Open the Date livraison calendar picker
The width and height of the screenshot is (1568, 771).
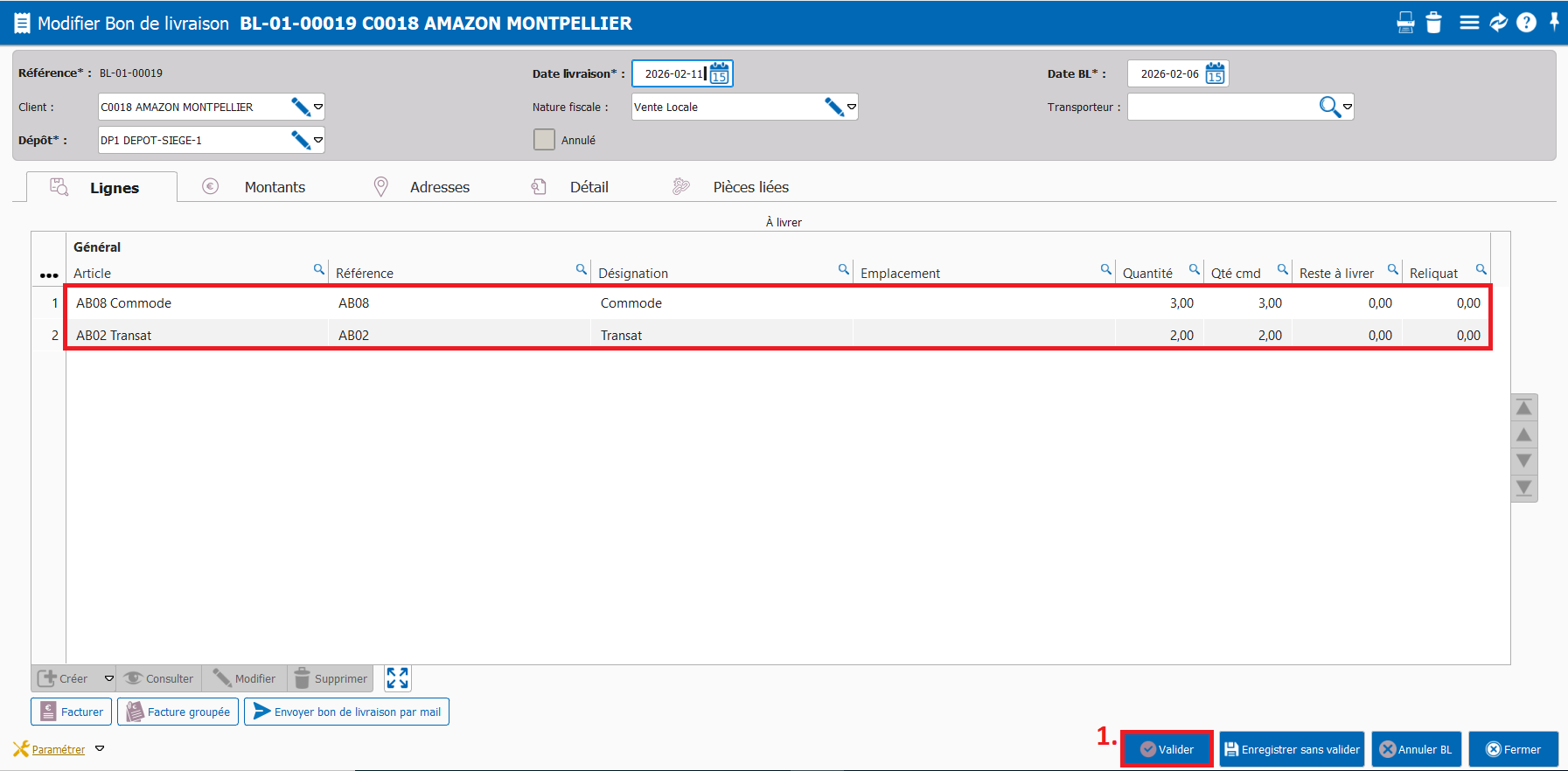[x=719, y=74]
